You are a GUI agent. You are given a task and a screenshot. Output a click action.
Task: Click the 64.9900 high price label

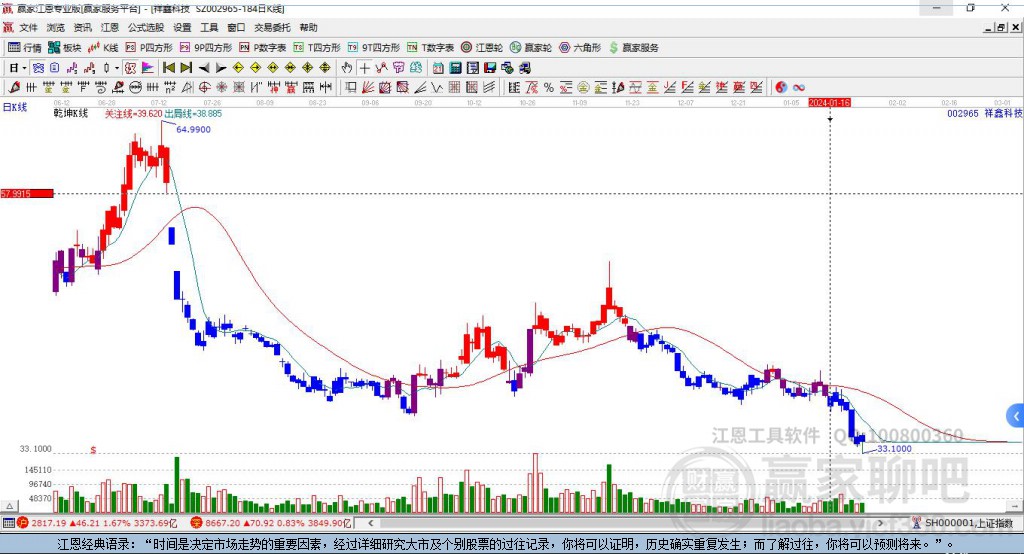pyautogui.click(x=193, y=129)
